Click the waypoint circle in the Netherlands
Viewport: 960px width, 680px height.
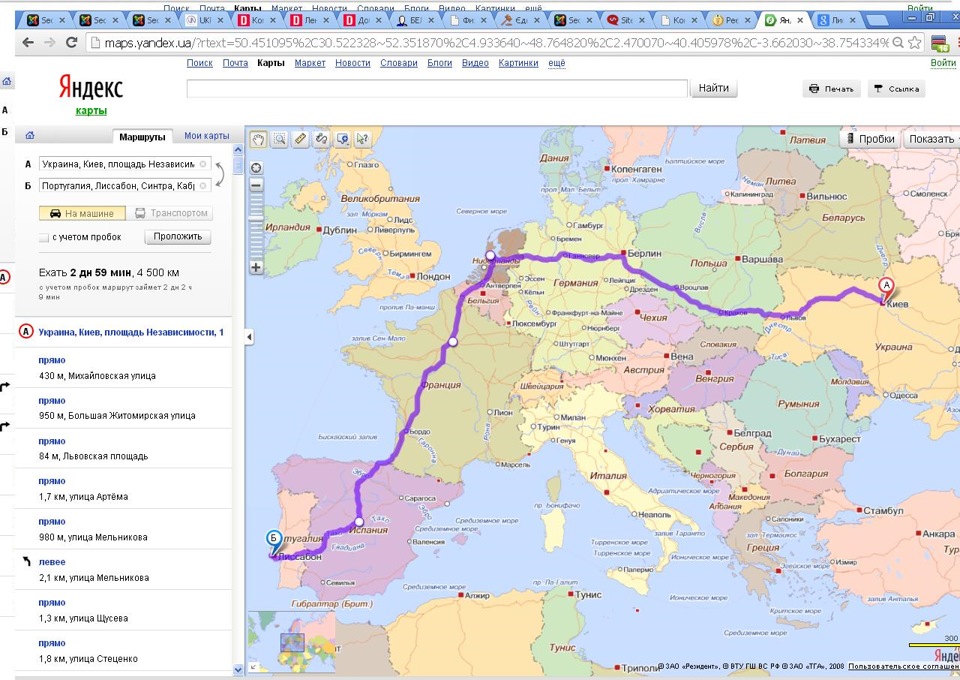490,255
